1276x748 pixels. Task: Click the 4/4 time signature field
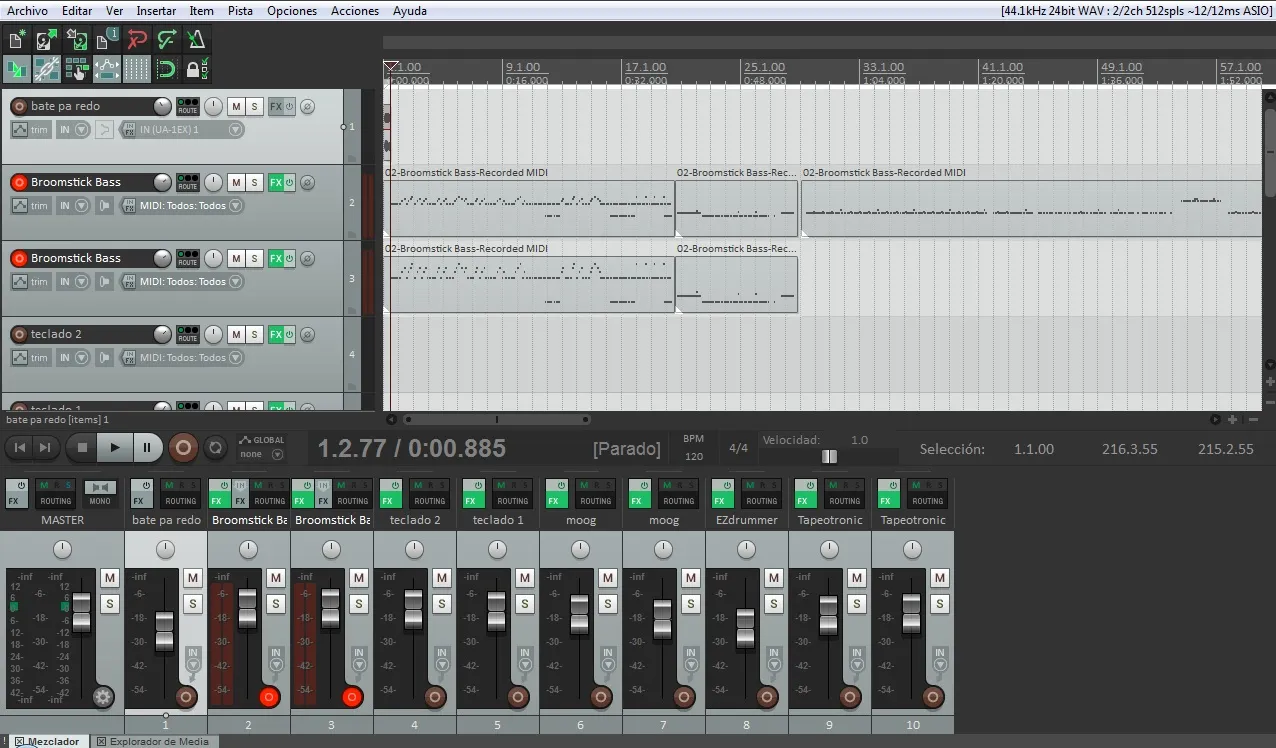point(738,448)
